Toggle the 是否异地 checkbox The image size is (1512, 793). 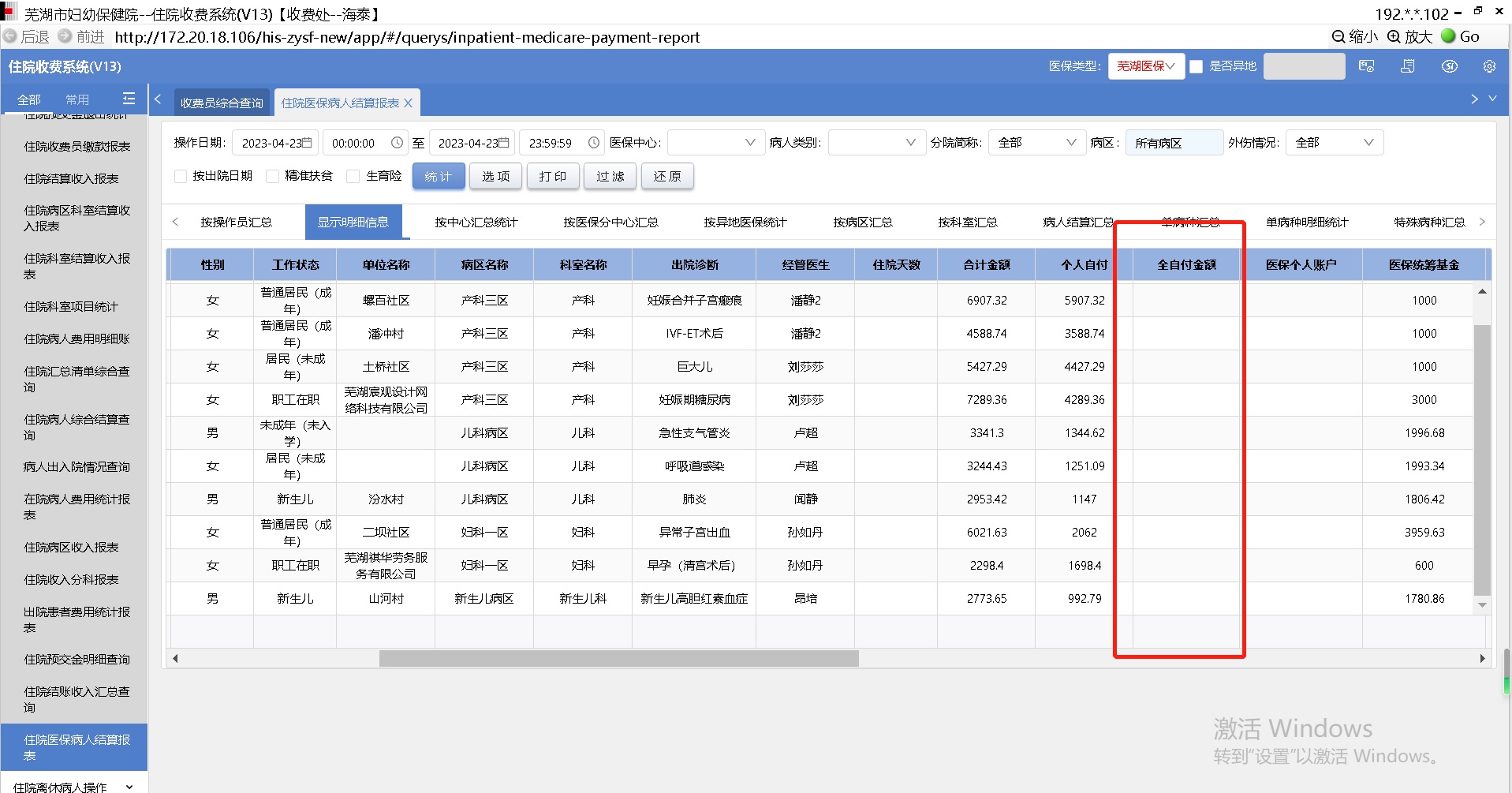(1196, 66)
